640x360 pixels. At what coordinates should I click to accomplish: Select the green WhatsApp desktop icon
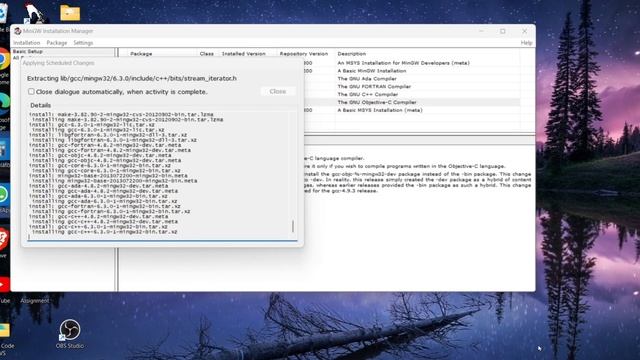(3, 195)
